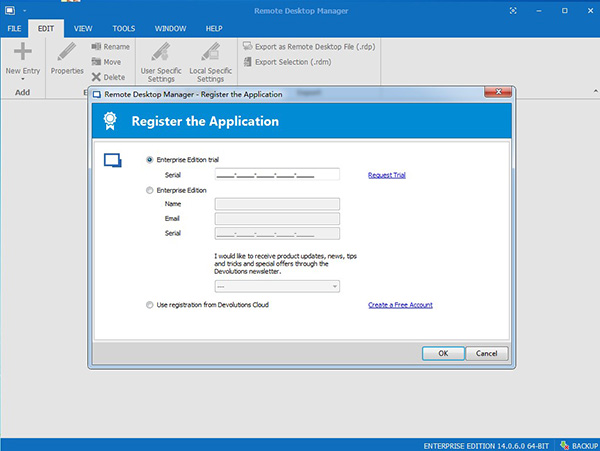The height and width of the screenshot is (451, 600).
Task: Close the Register the Application dialog
Action: tap(498, 92)
